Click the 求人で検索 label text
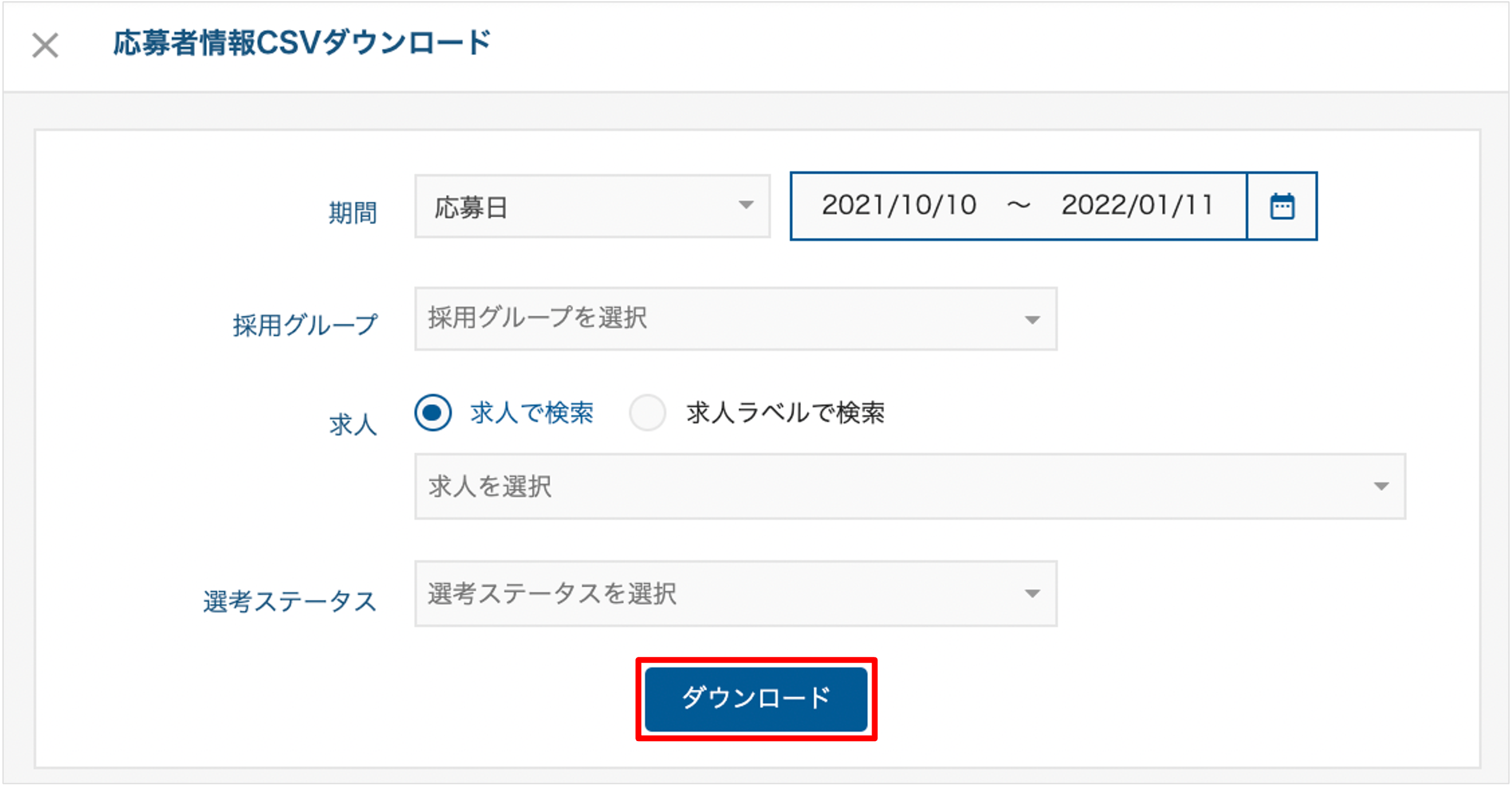This screenshot has width=1512, height=785. pos(532,413)
